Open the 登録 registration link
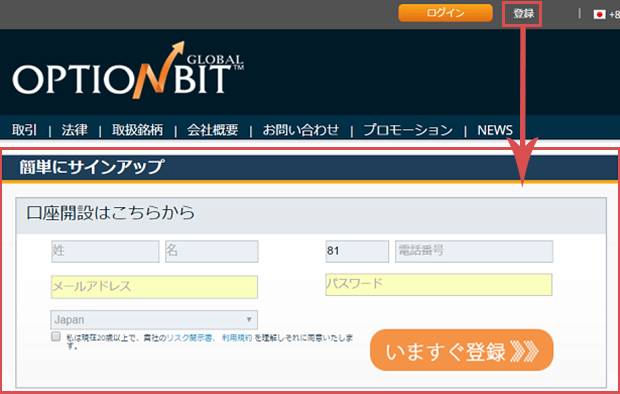The image size is (620, 394). (523, 13)
